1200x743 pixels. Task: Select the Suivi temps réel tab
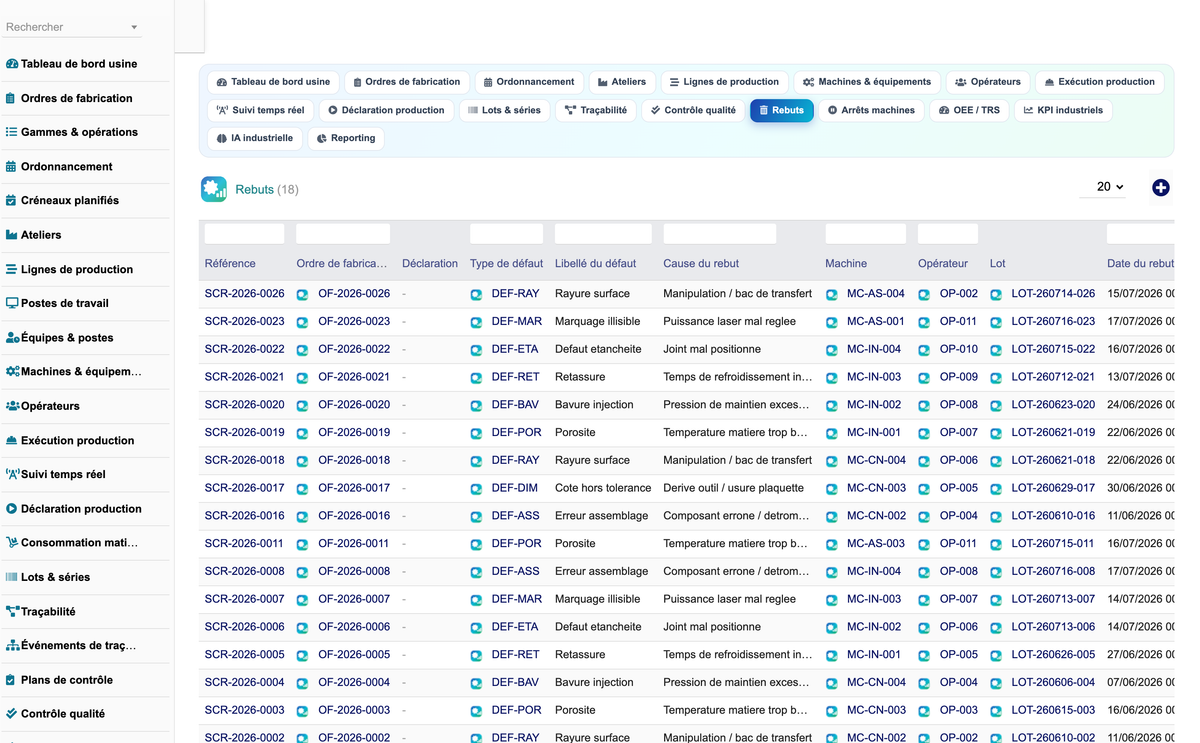coord(260,110)
